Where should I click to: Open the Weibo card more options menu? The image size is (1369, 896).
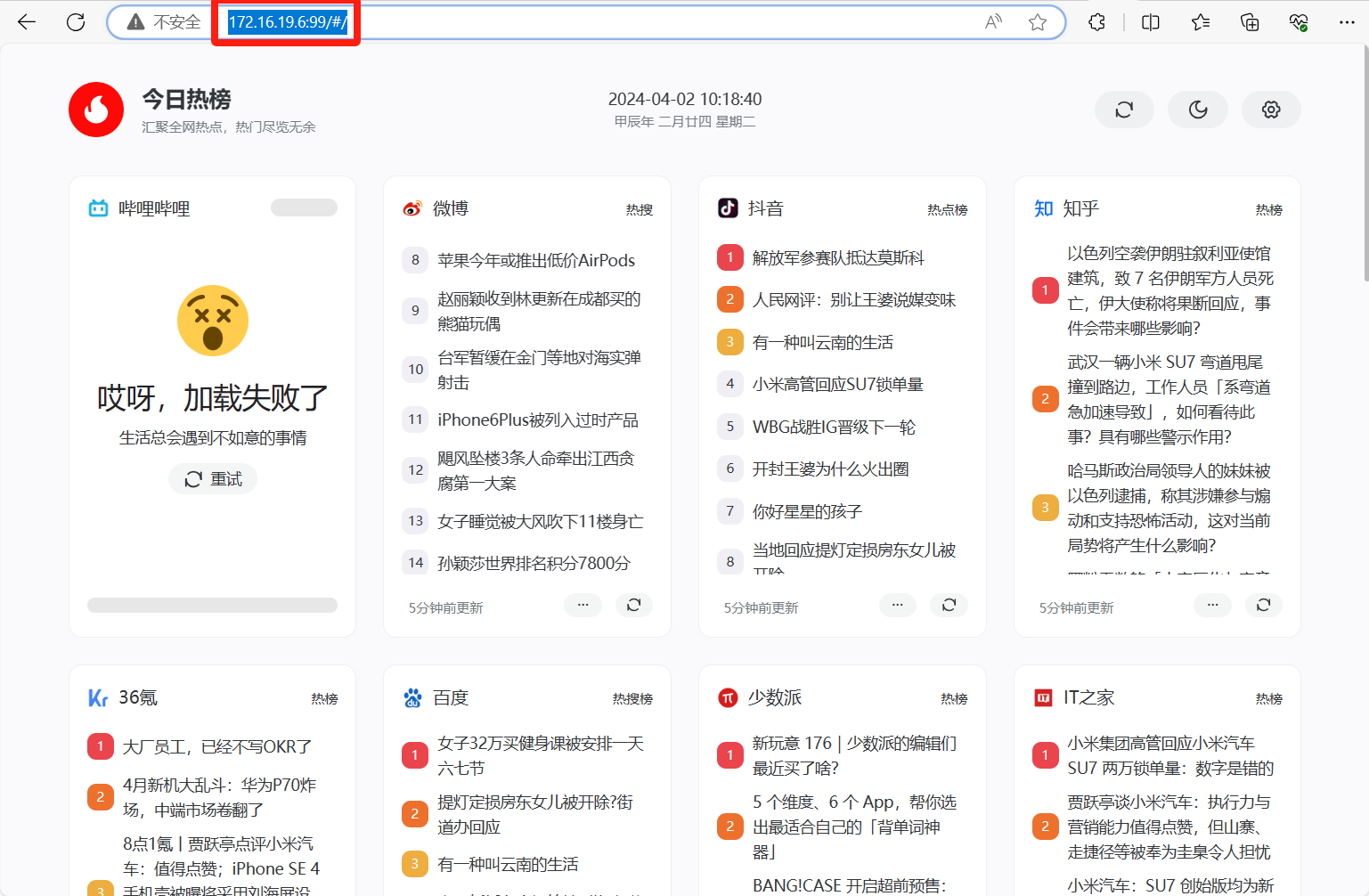(x=583, y=606)
